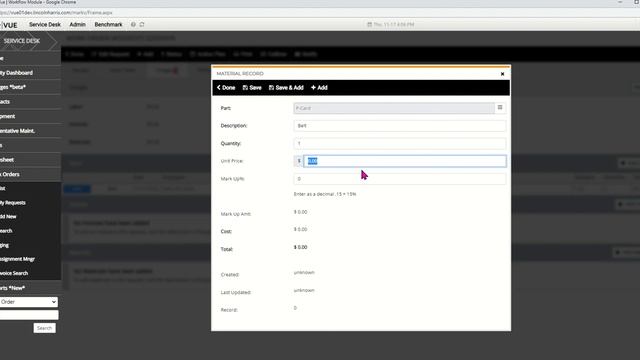Open the Part lookup list icon

click(x=500, y=108)
